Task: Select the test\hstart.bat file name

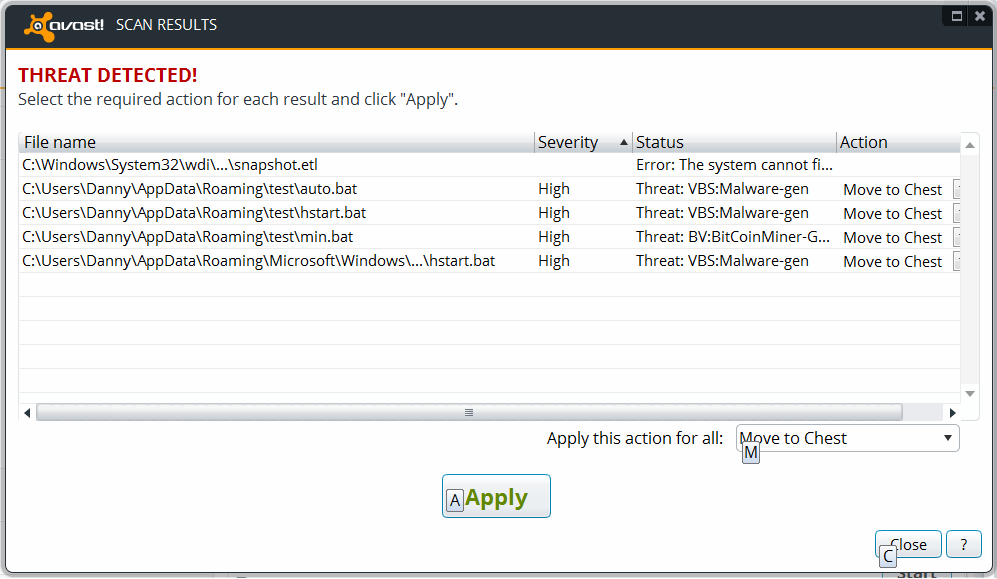Action: click(194, 213)
